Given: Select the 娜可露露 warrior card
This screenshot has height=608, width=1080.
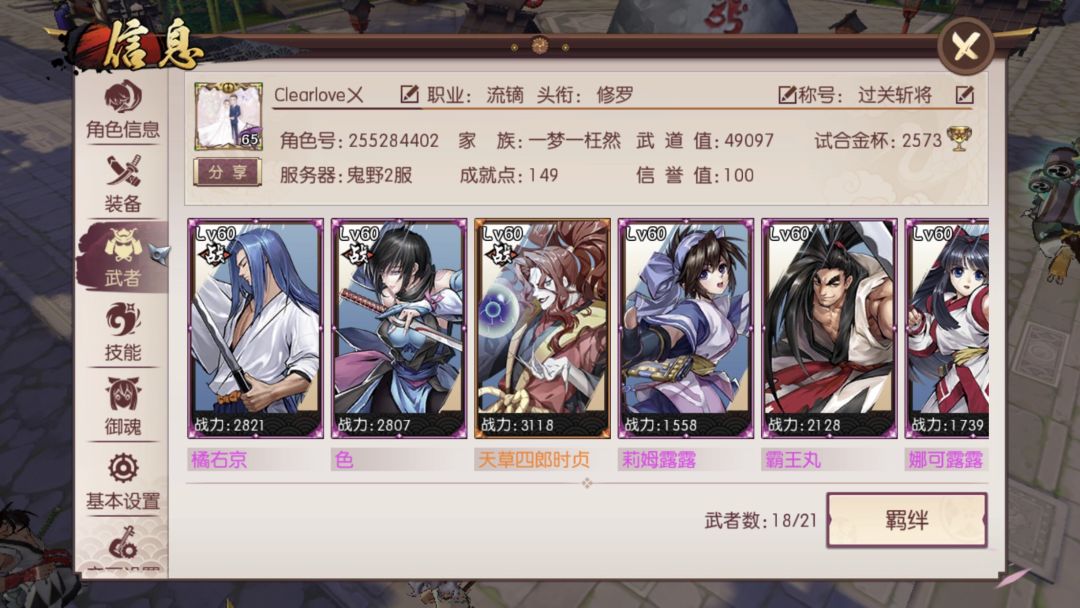Looking at the screenshot, I should tap(947, 328).
